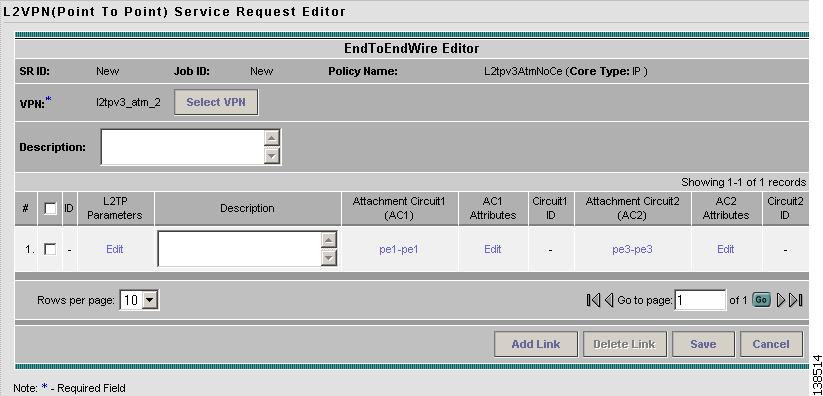Open the Rows per page dropdown

click(140, 300)
